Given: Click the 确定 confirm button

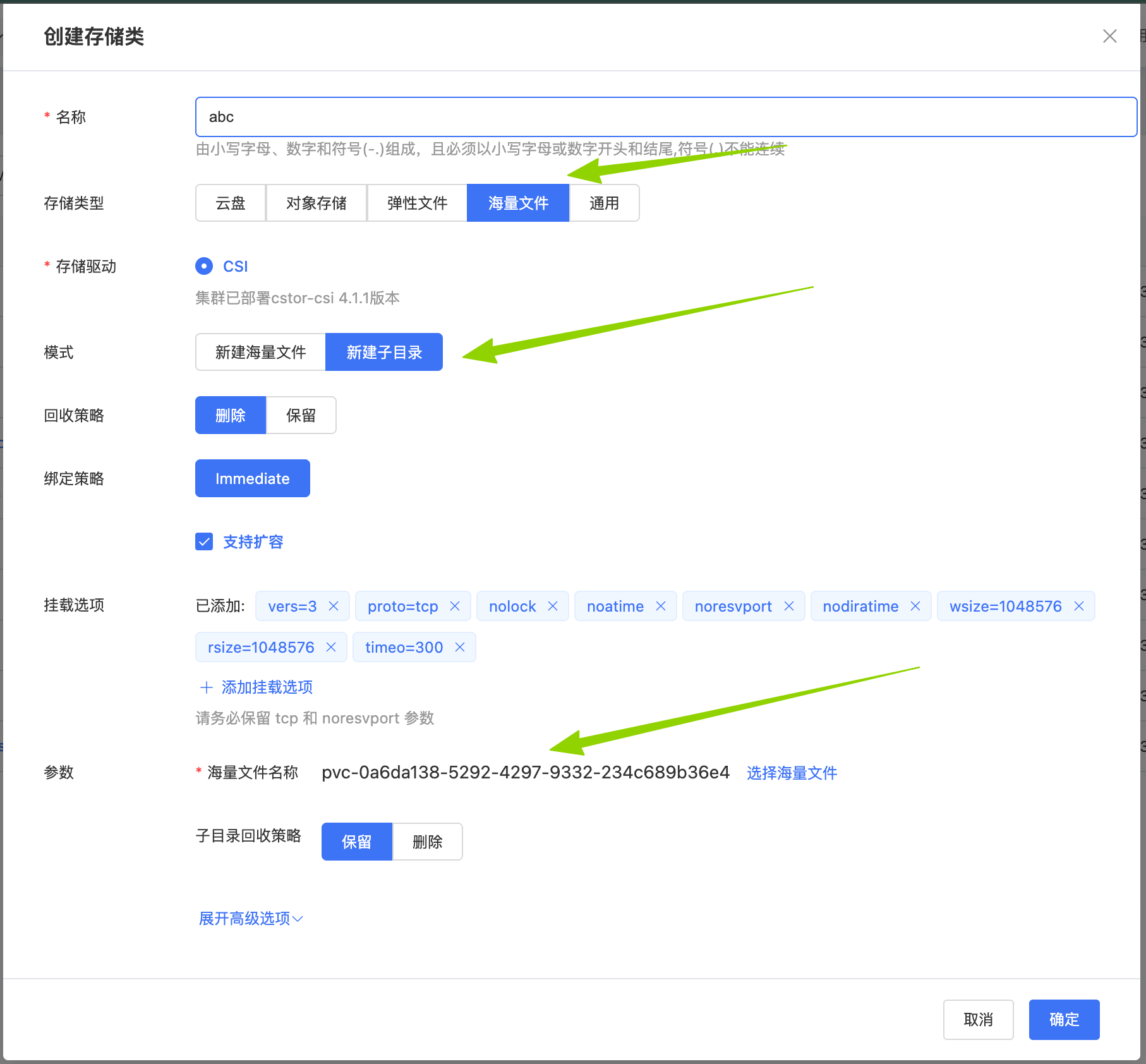Looking at the screenshot, I should pyautogui.click(x=1064, y=1020).
